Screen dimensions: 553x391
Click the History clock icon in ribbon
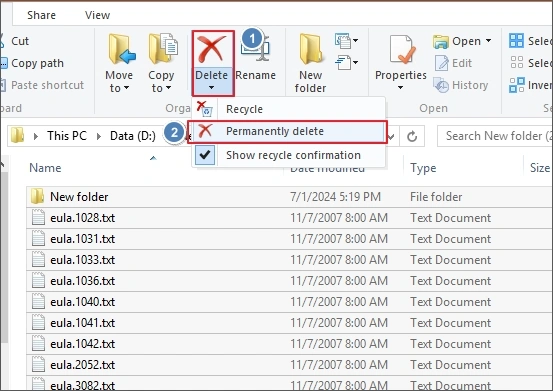point(441,85)
